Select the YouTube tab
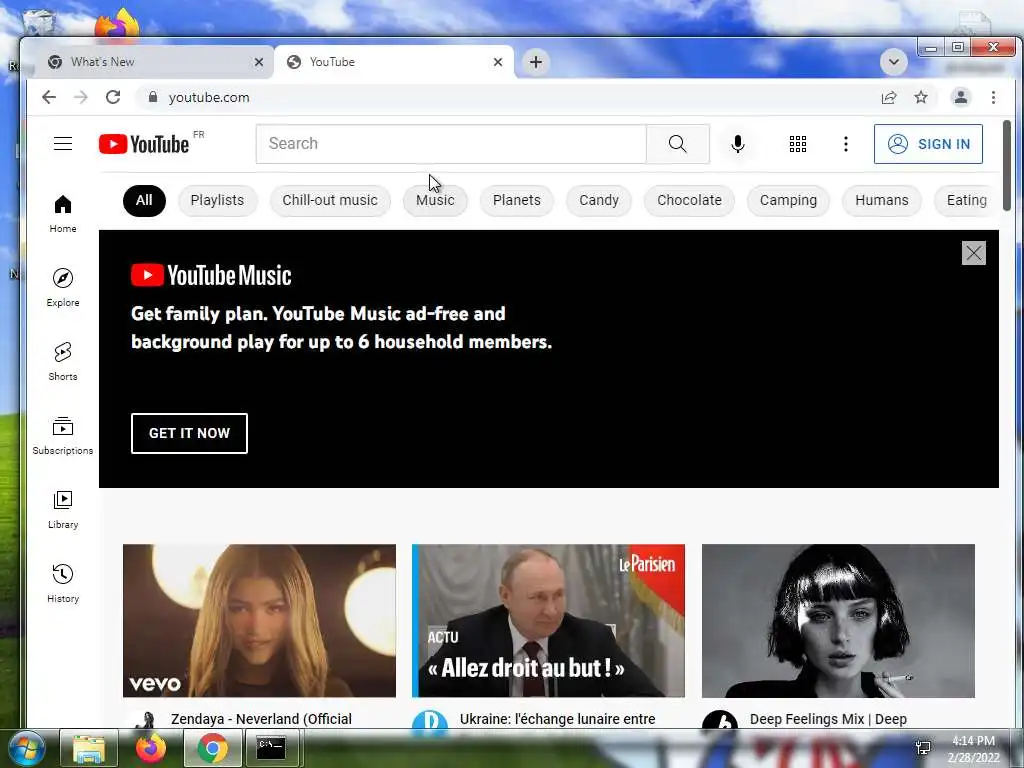The image size is (1024, 768). tap(394, 62)
